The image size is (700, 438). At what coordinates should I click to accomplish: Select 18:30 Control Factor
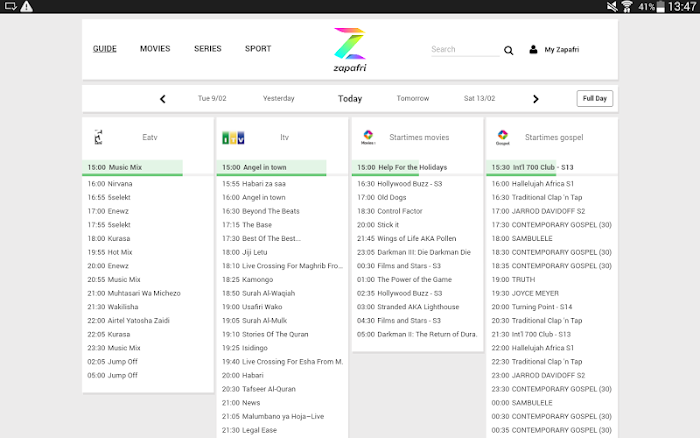pos(390,211)
